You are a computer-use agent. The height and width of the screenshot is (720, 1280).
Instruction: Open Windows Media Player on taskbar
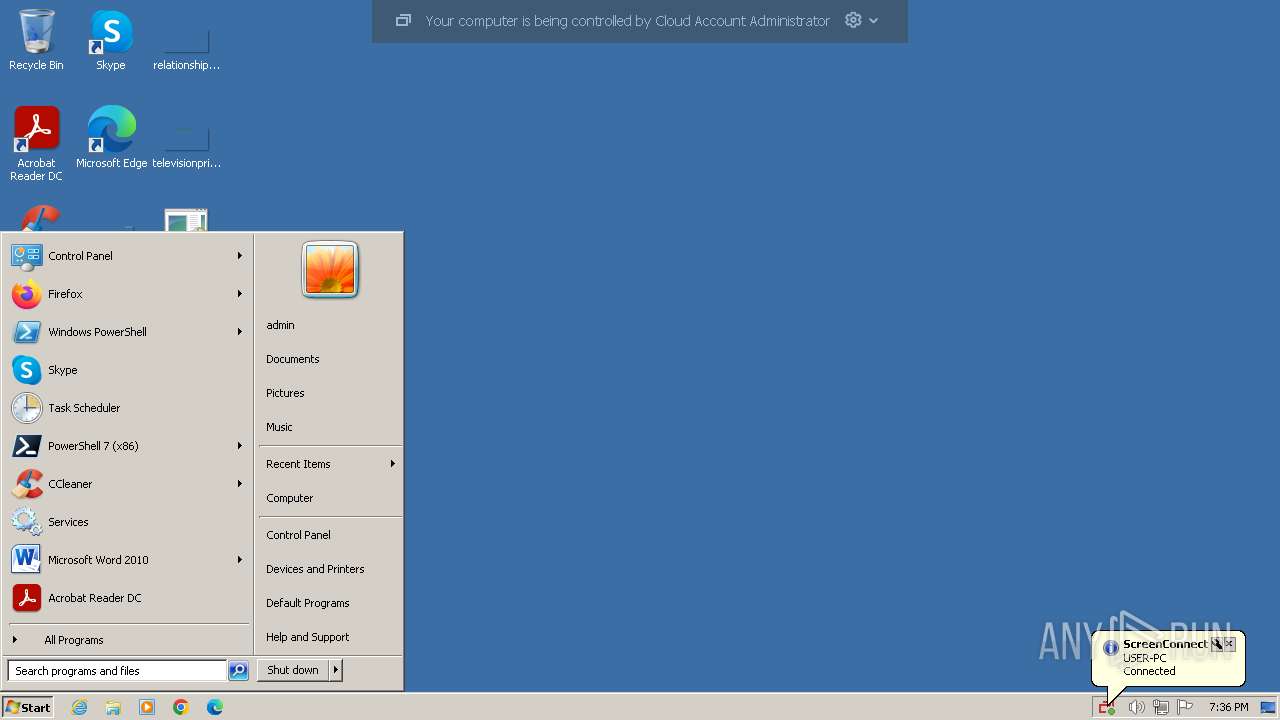[x=147, y=707]
